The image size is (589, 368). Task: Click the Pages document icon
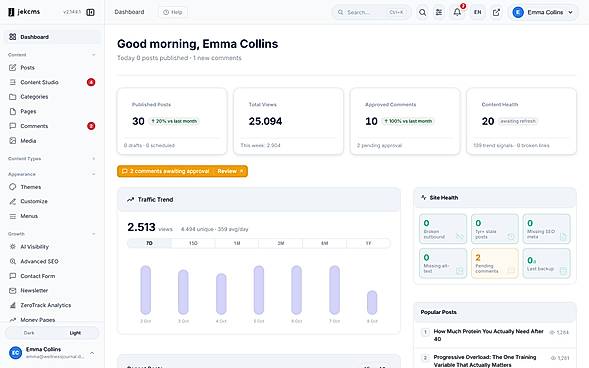coord(12,112)
